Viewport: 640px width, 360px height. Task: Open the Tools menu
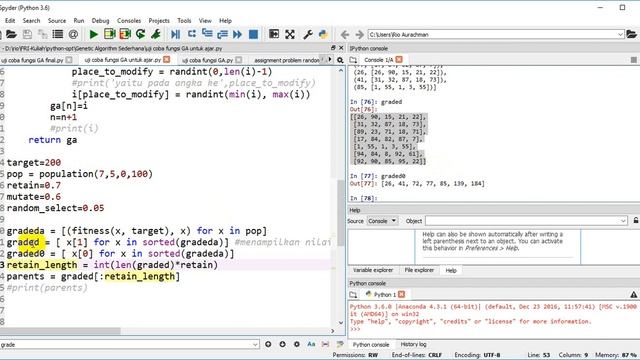click(184, 20)
